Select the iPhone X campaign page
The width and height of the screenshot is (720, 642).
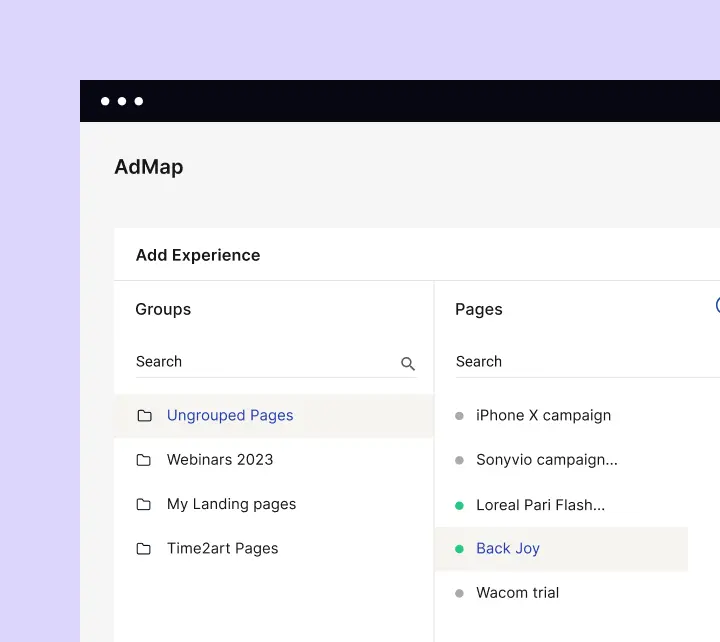[543, 416]
